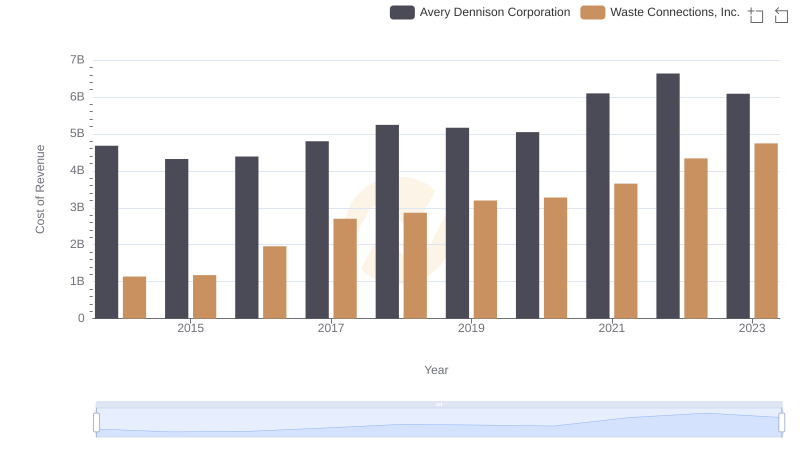Select the 2021 Avery Dennison bar
The width and height of the screenshot is (800, 461).
(598, 206)
